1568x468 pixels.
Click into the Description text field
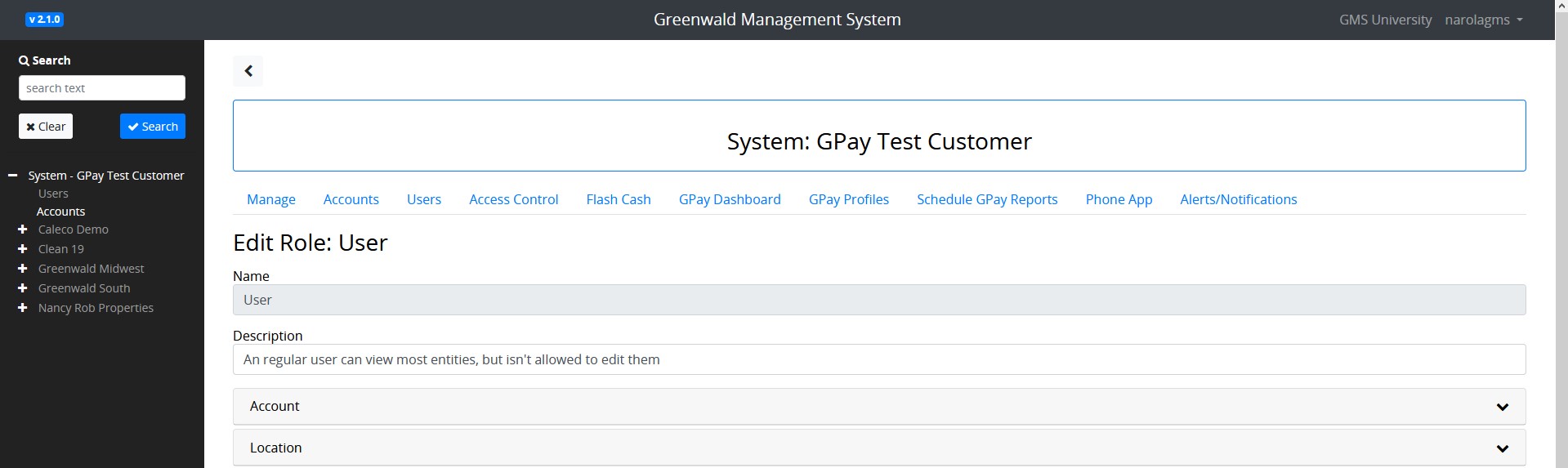click(x=879, y=359)
